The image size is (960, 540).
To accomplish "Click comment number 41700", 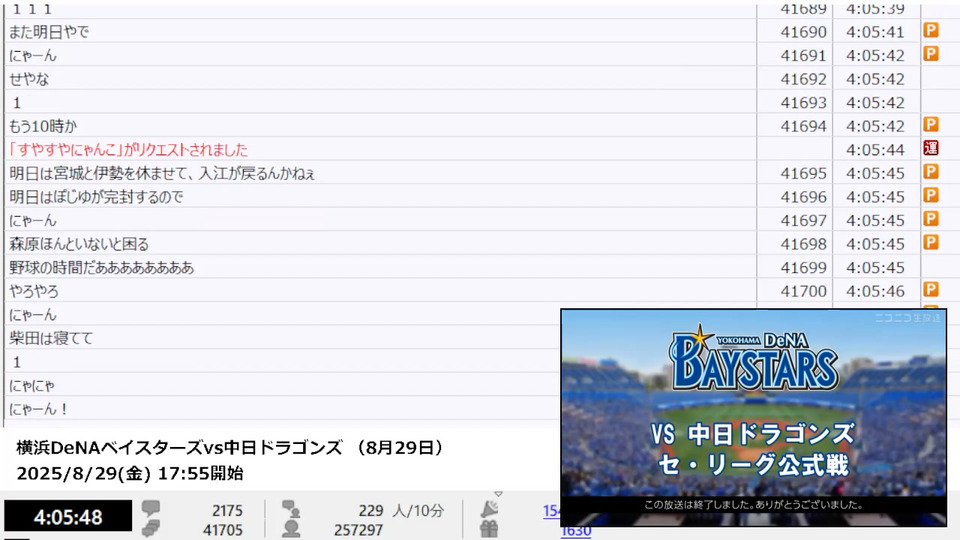I will pyautogui.click(x=803, y=291).
